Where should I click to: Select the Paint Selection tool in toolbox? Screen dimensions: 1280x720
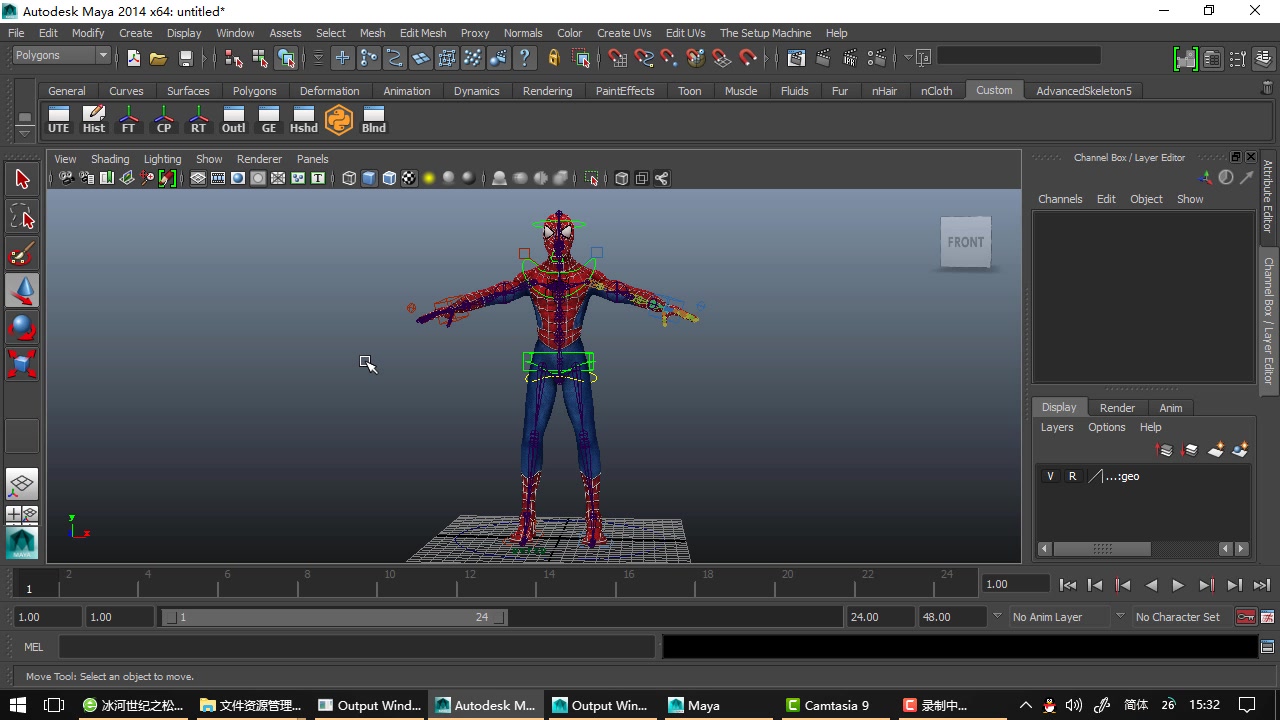[22, 254]
